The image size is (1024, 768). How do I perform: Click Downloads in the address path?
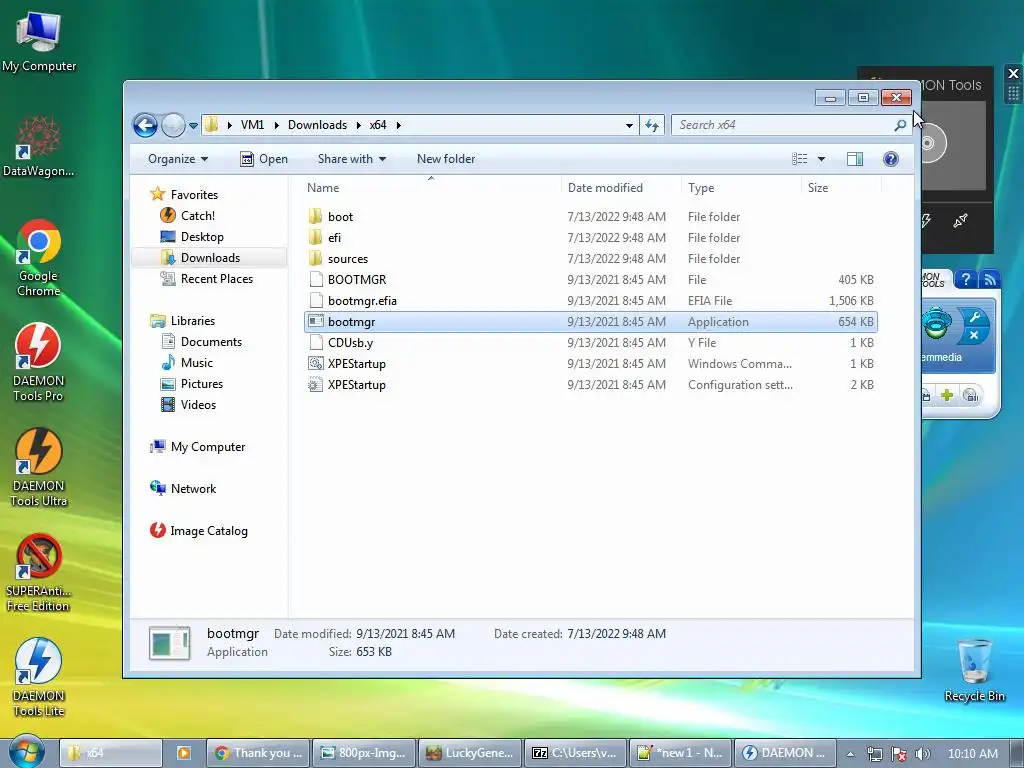pos(317,125)
